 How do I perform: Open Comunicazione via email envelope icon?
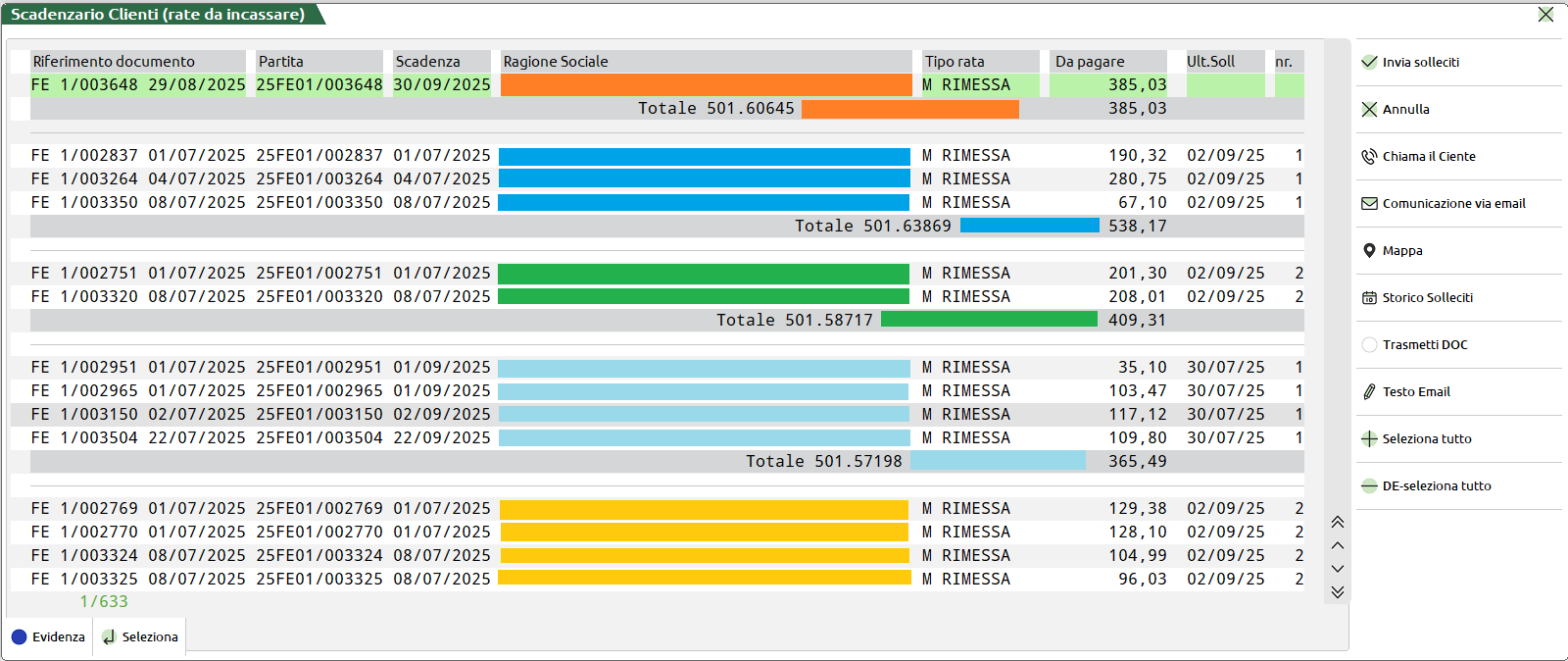[x=1369, y=203]
